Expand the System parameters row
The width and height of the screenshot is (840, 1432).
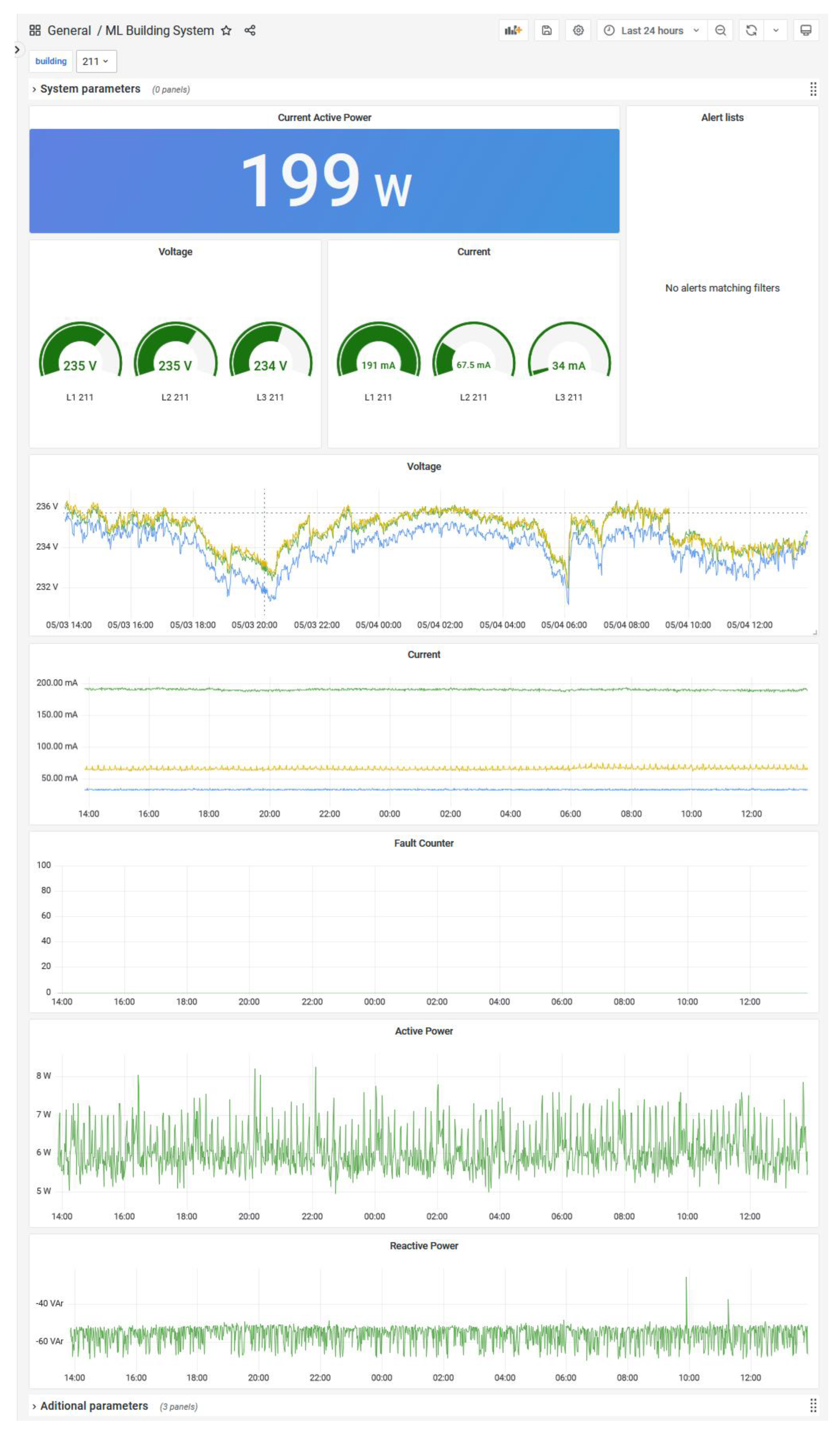click(90, 89)
